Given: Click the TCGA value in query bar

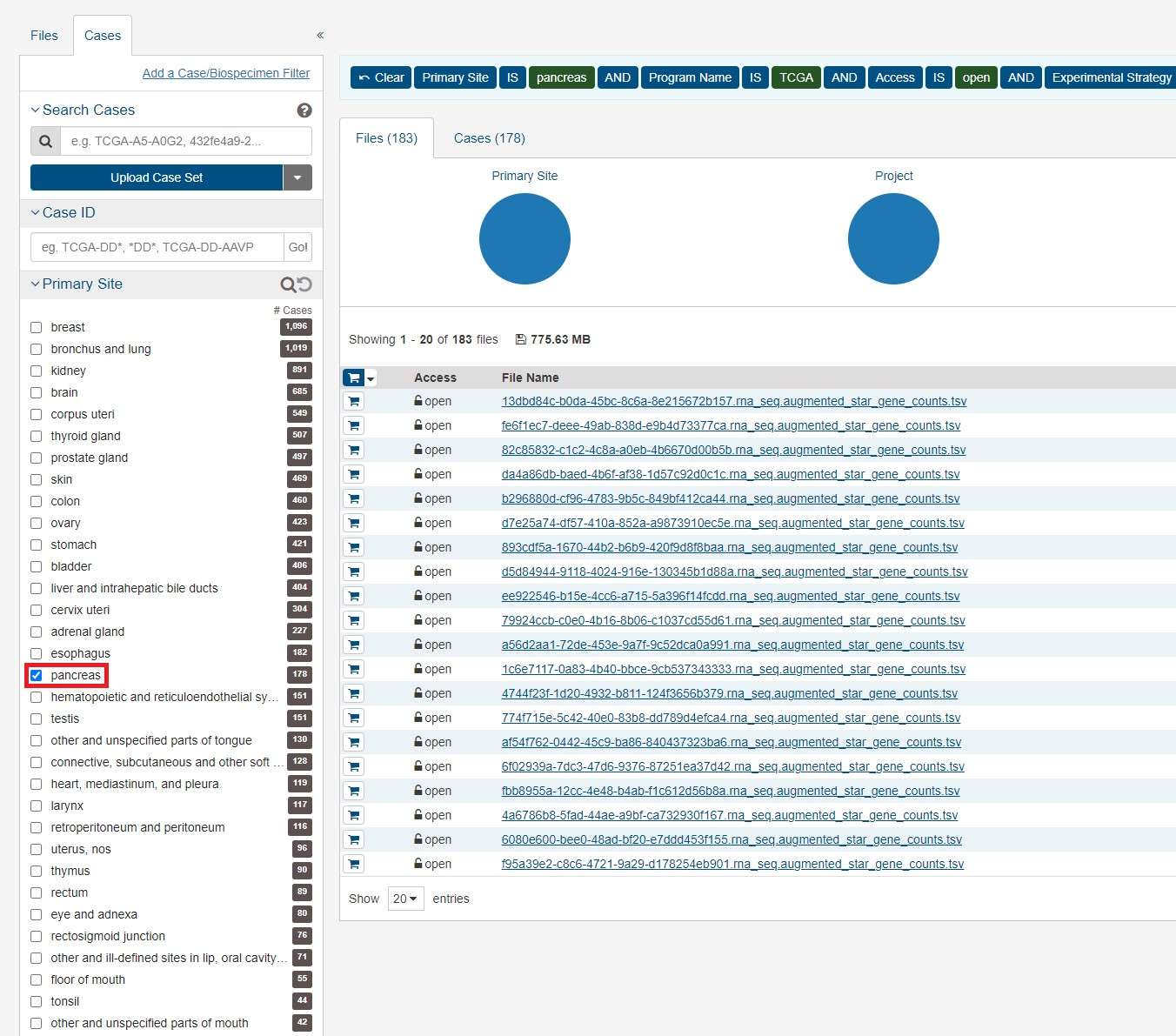Looking at the screenshot, I should click(797, 77).
